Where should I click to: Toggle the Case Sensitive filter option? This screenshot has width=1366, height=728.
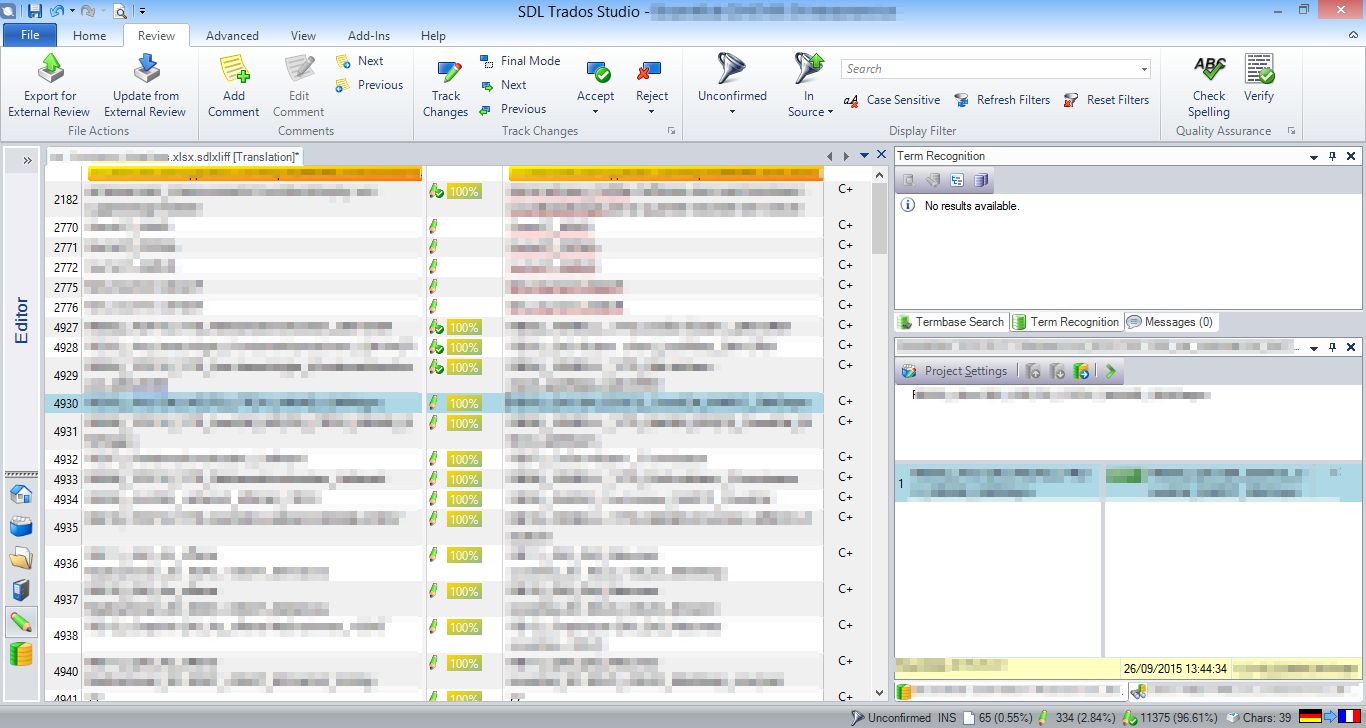click(892, 100)
